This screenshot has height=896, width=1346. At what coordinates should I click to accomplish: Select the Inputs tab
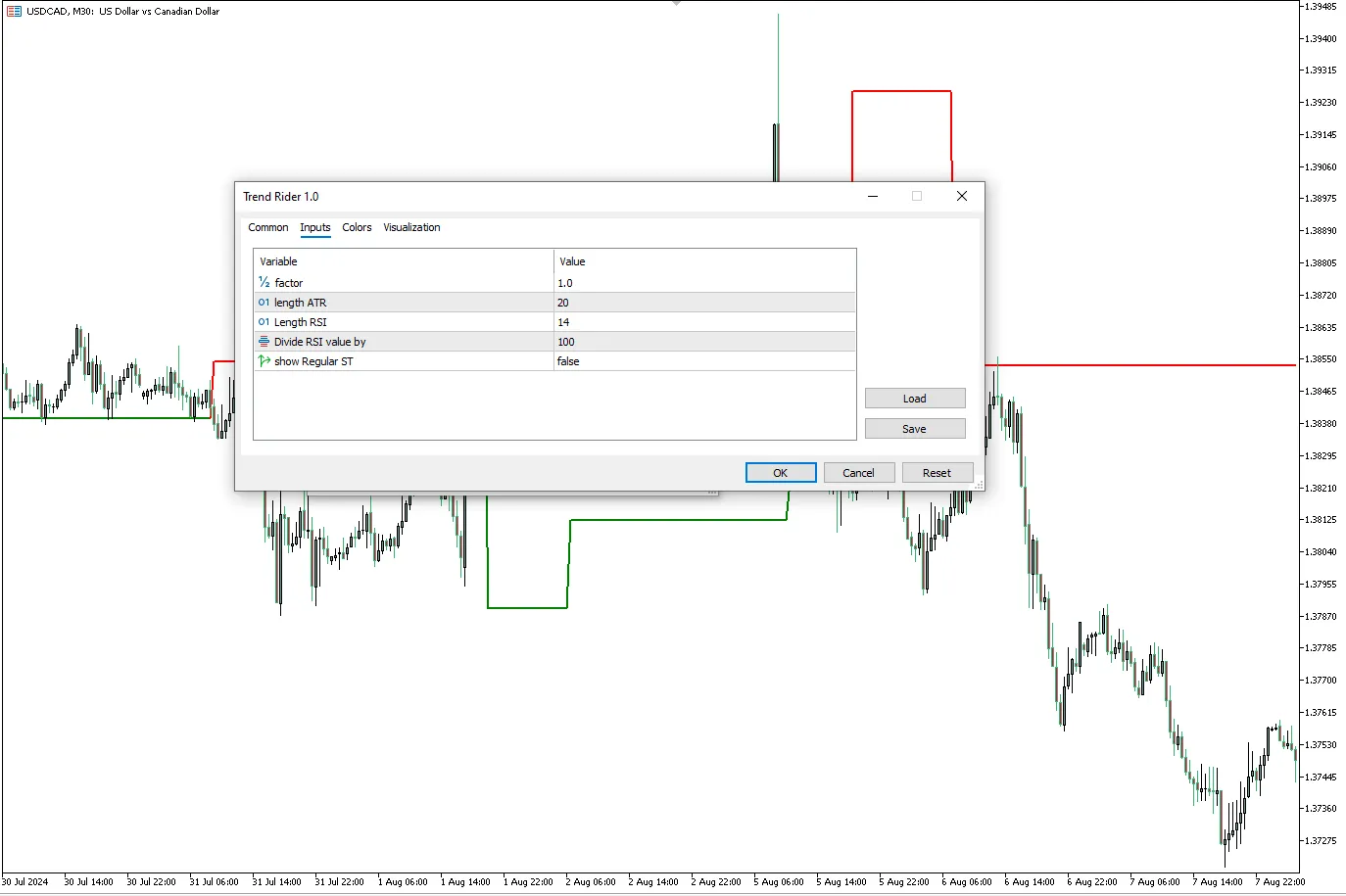(x=315, y=227)
